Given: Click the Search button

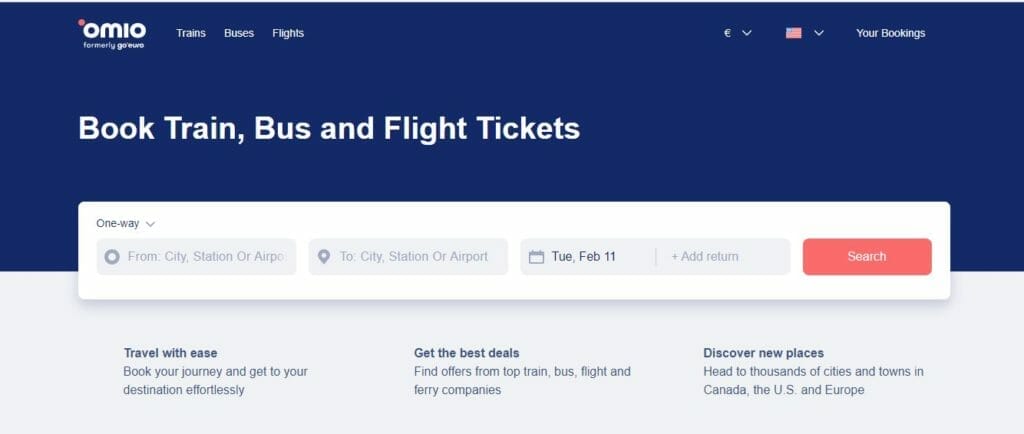Looking at the screenshot, I should tap(867, 256).
